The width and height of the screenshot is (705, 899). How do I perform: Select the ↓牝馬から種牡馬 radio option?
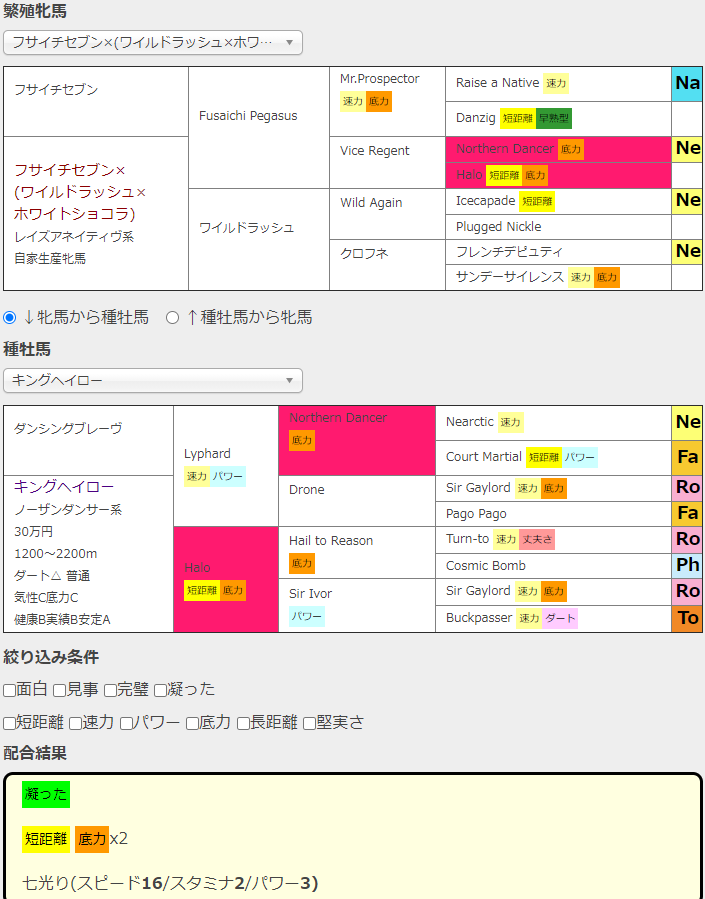point(10,317)
